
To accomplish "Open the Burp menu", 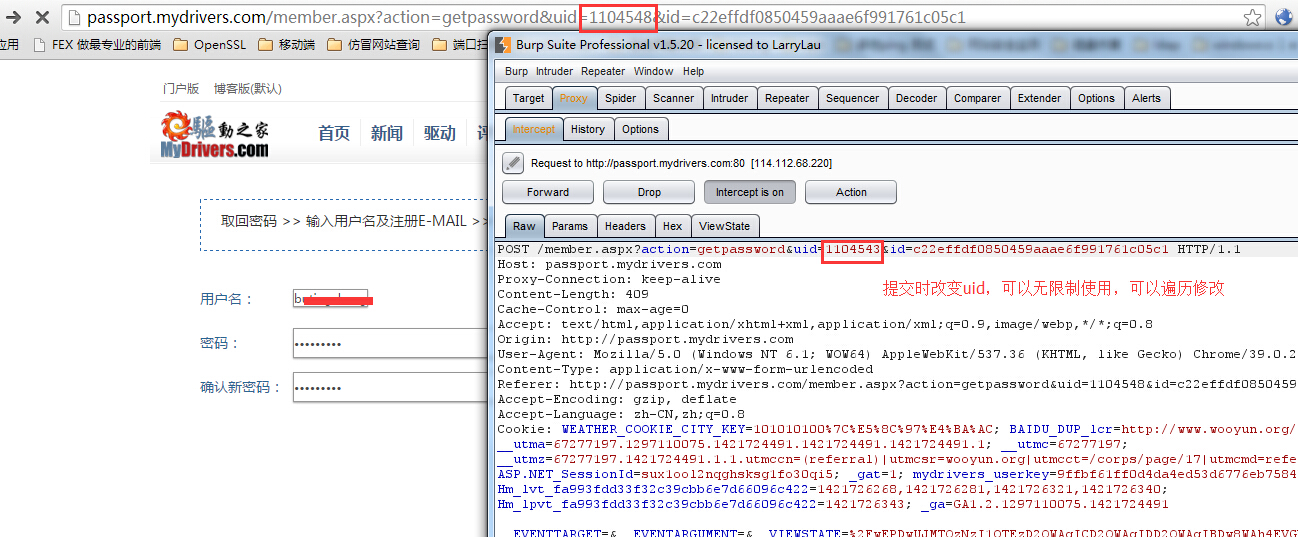I will tap(516, 71).
